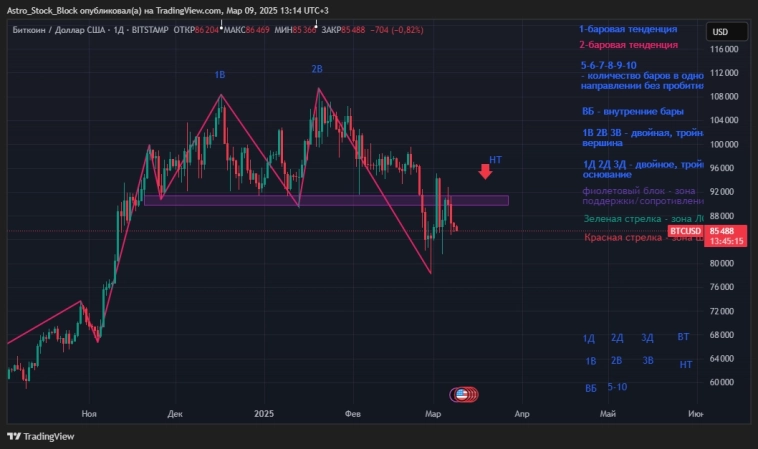Click the Ноя date axis label
Image resolution: width=758 pixels, height=449 pixels.
tap(89, 414)
